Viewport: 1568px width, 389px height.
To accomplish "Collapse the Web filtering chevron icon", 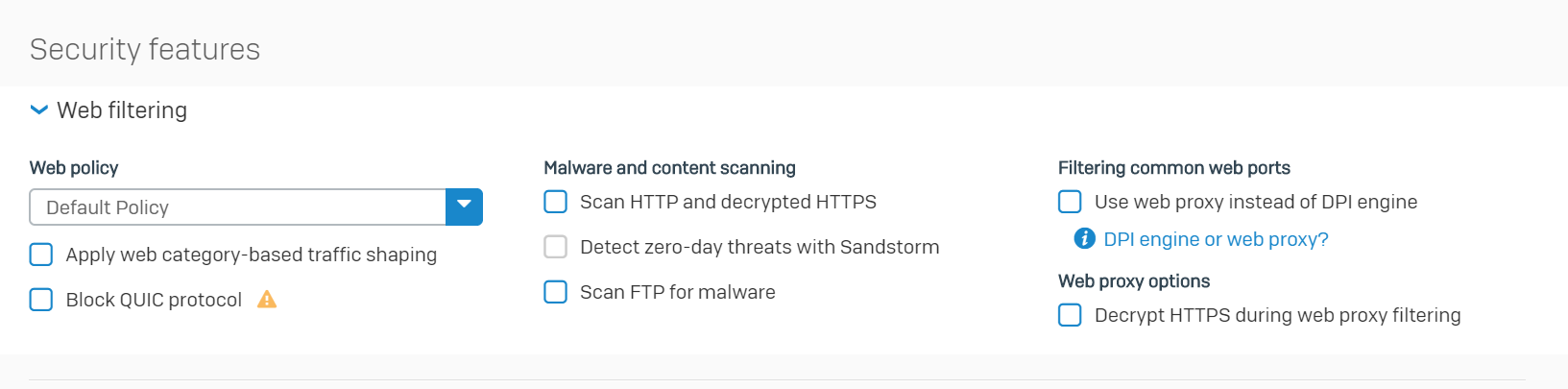I will tap(39, 110).
